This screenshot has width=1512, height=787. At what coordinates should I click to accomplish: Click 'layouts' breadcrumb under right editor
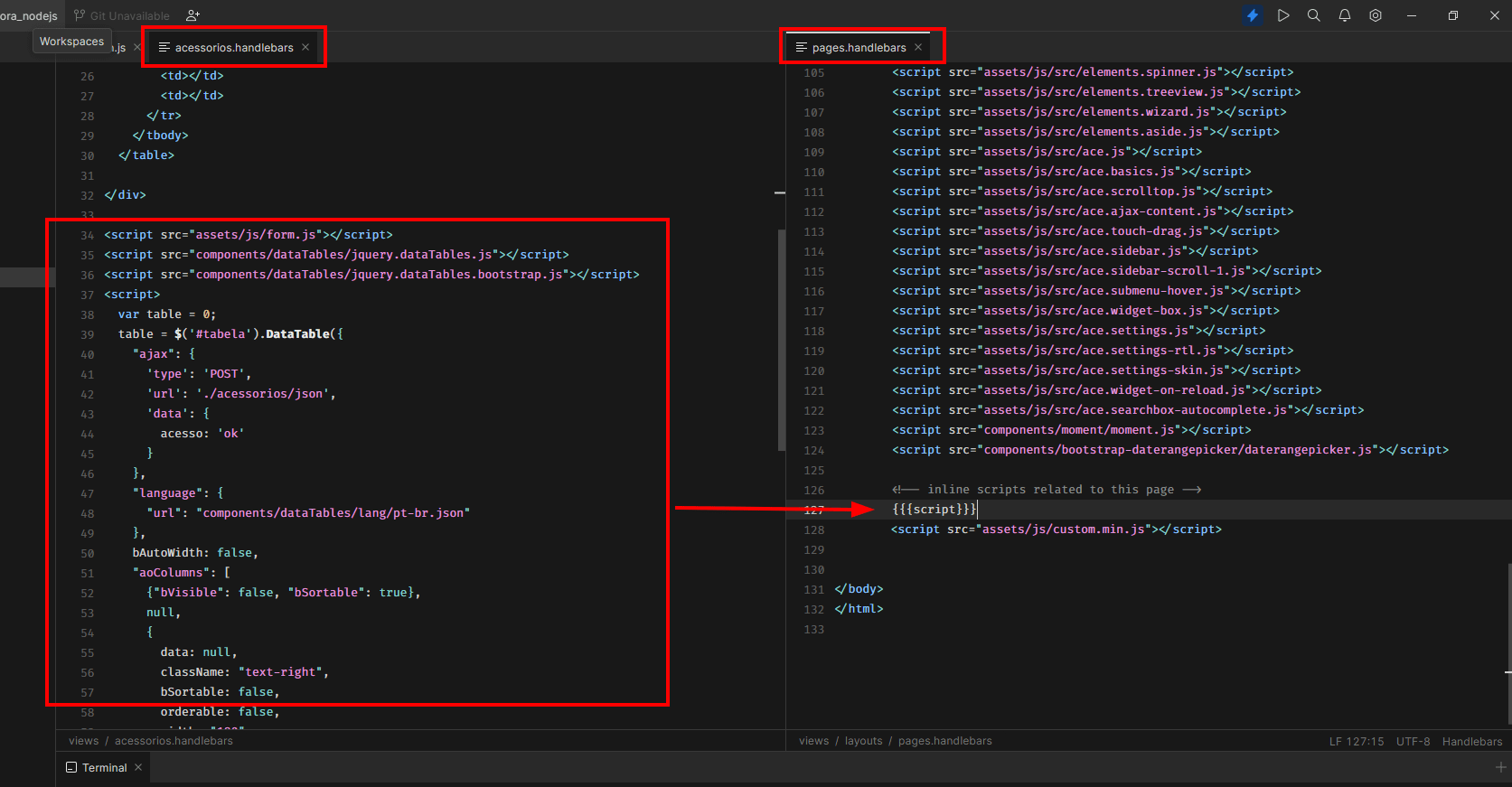tap(863, 740)
